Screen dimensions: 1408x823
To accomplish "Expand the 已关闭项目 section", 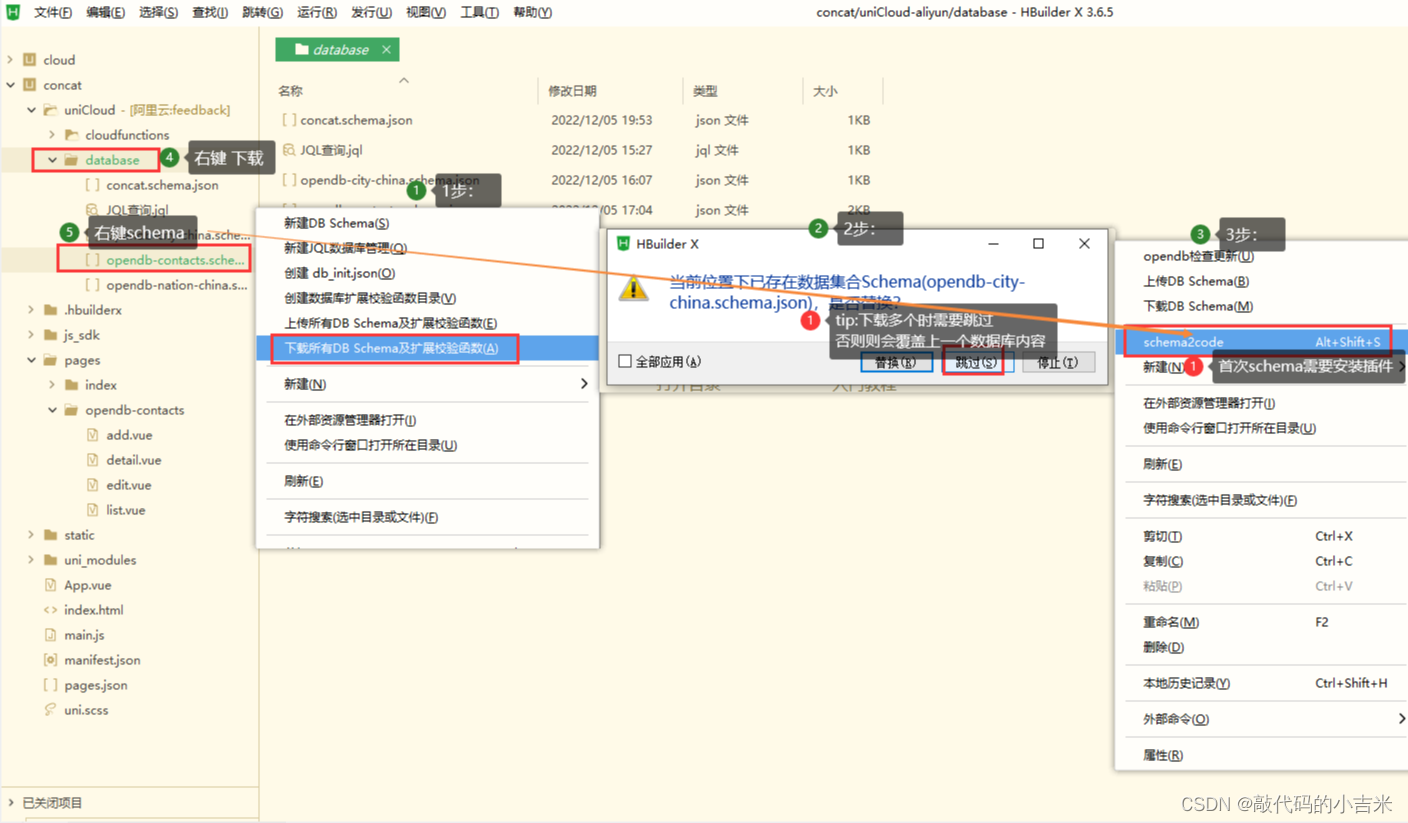I will (10, 803).
